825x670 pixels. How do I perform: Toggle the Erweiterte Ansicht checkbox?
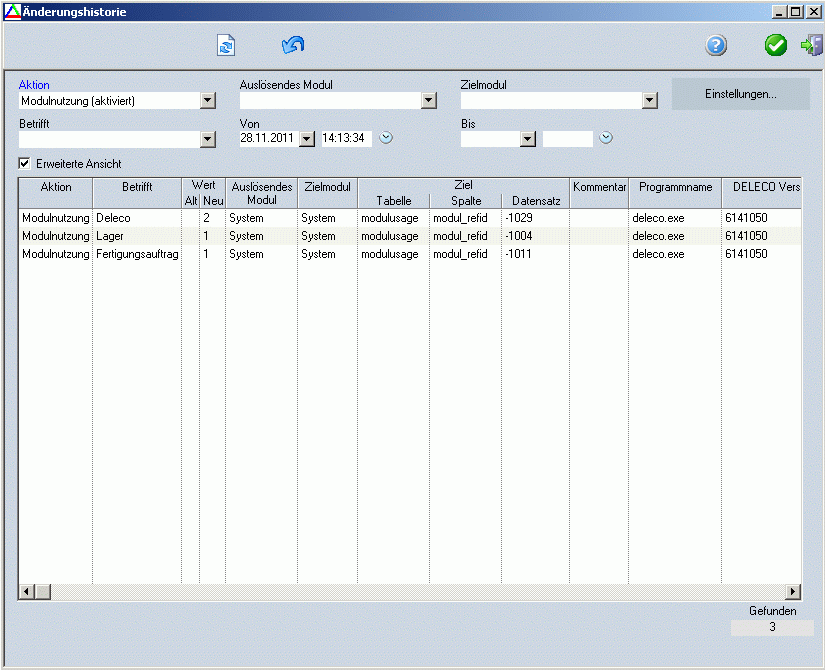(x=25, y=163)
